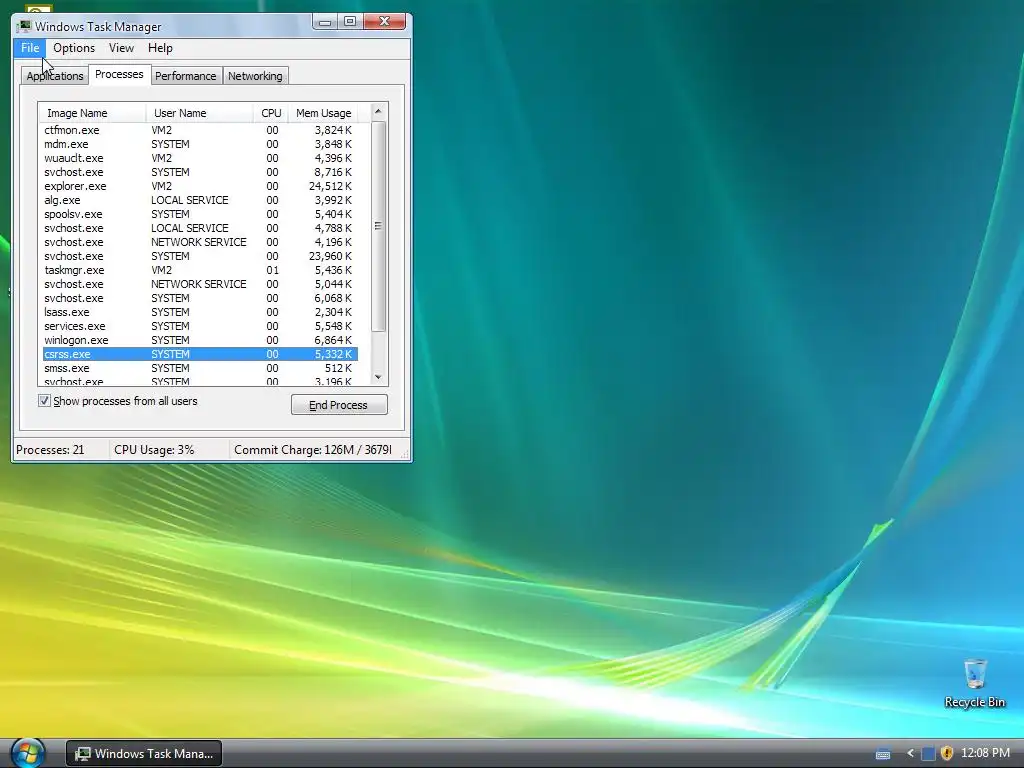
Task: Open the Recycle Bin on the desktop
Action: [974, 683]
